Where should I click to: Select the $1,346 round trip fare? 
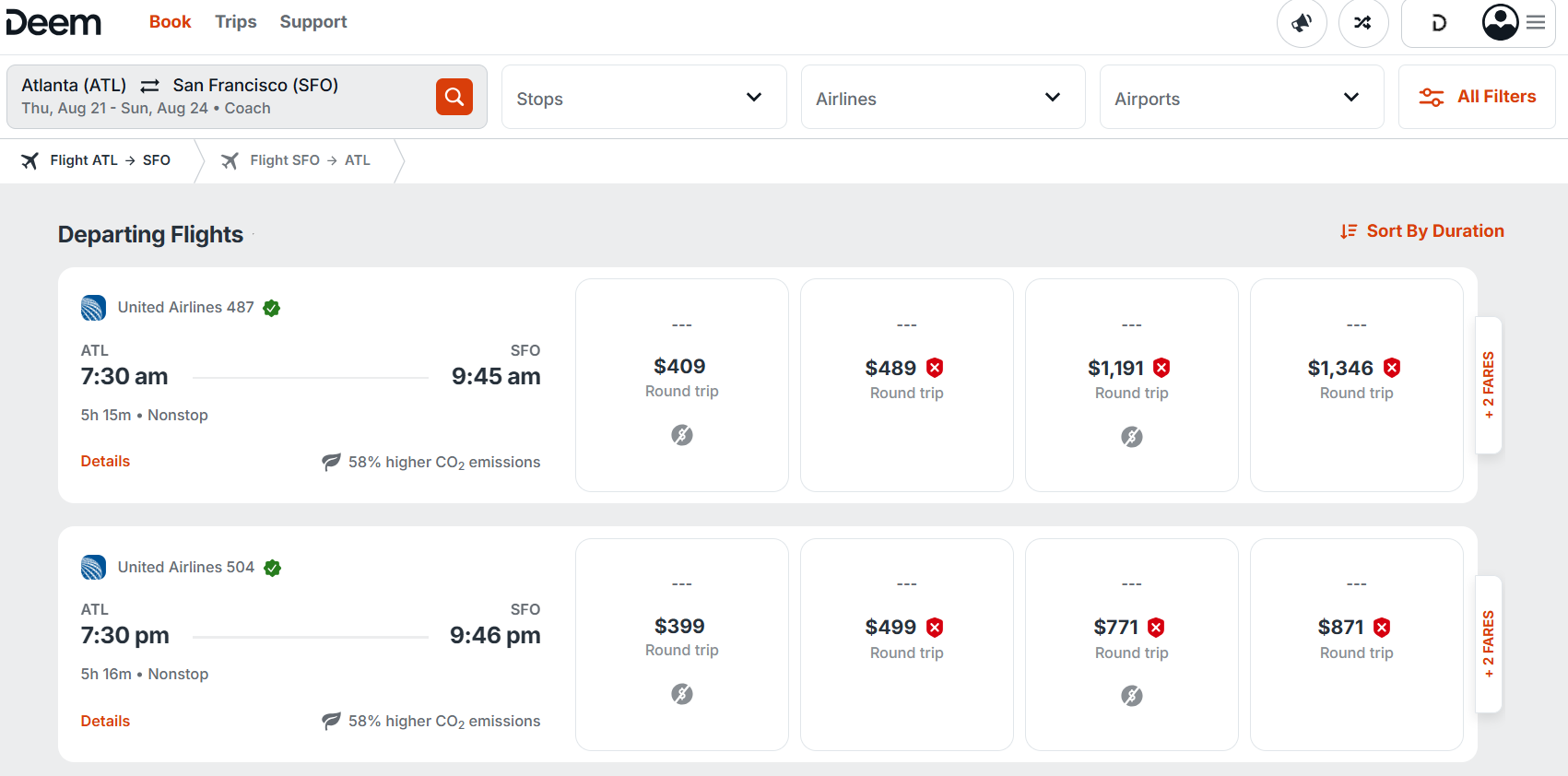(x=1357, y=385)
